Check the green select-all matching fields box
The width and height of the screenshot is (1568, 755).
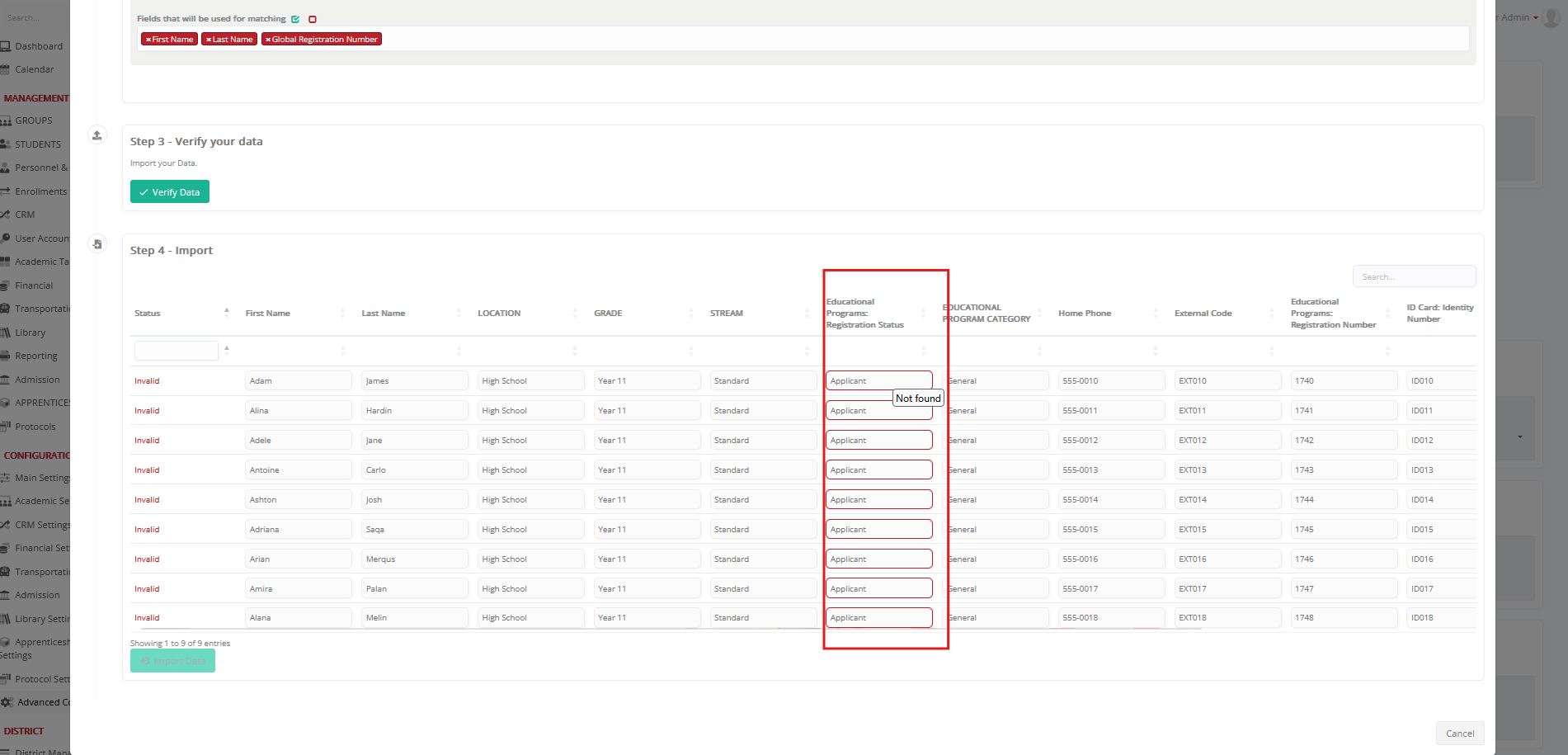295,19
